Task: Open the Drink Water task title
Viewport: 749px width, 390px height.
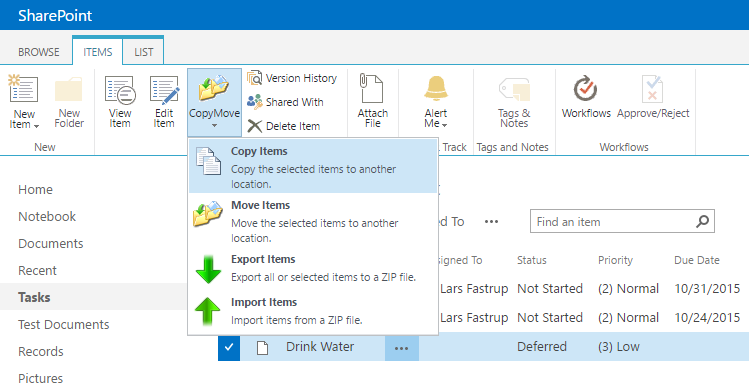Action: pos(320,347)
